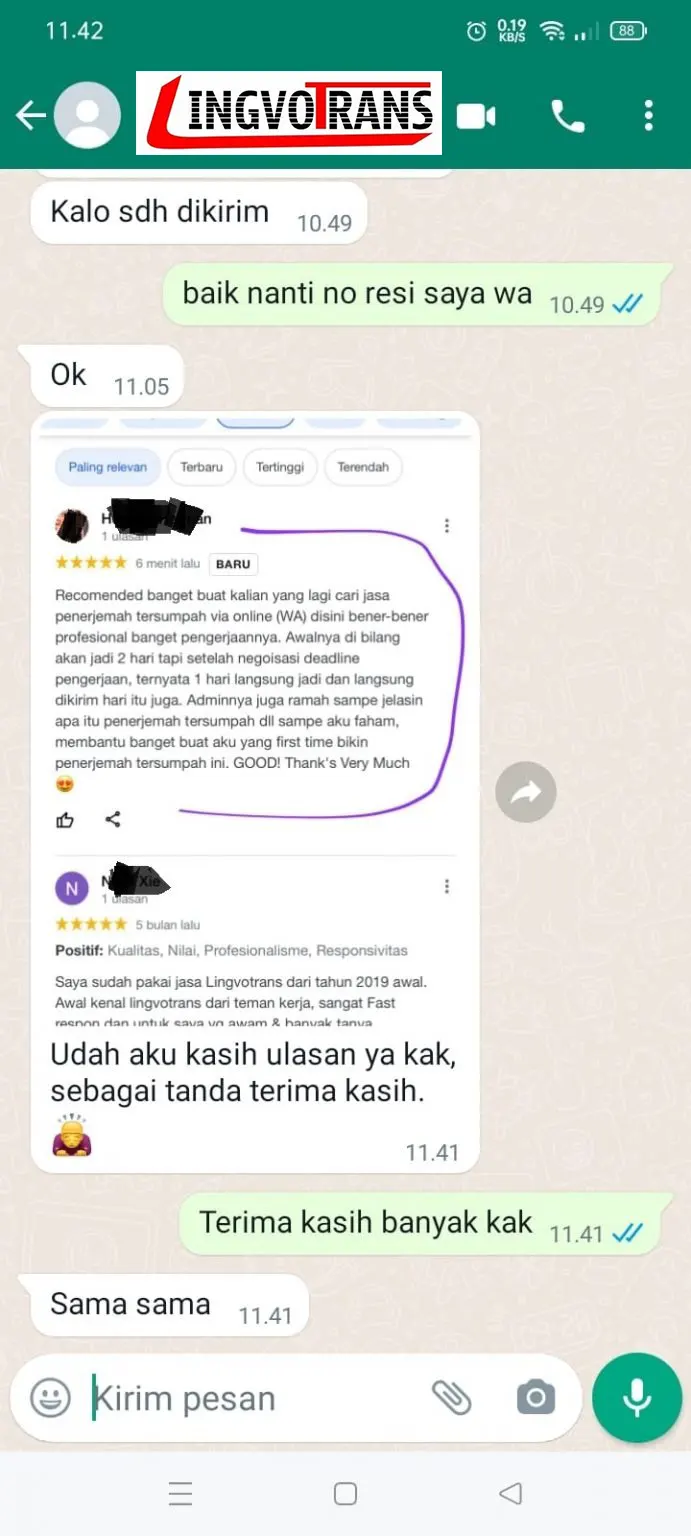Open options menu on first review

[447, 526]
